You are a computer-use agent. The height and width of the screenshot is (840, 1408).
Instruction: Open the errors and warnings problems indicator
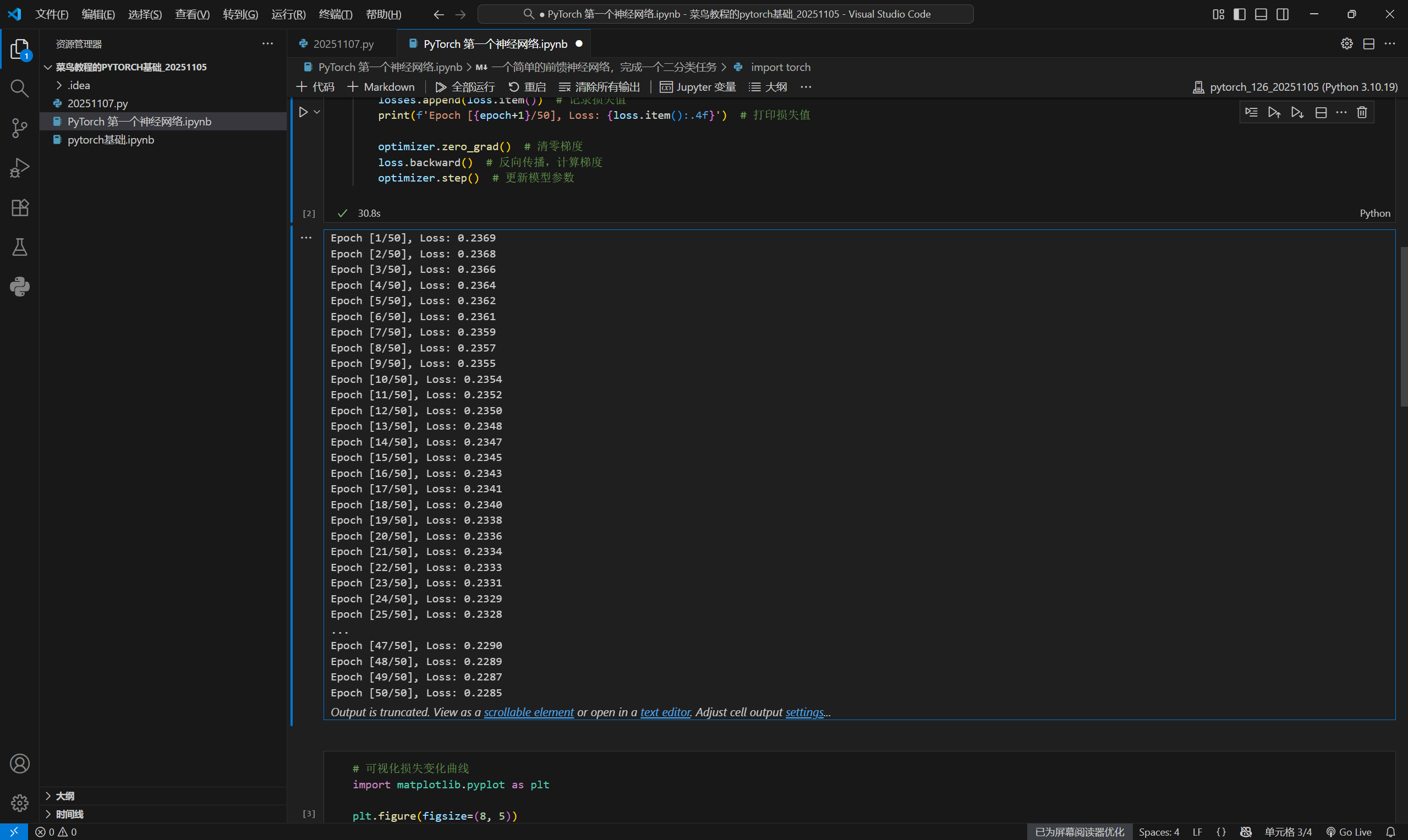(x=56, y=832)
